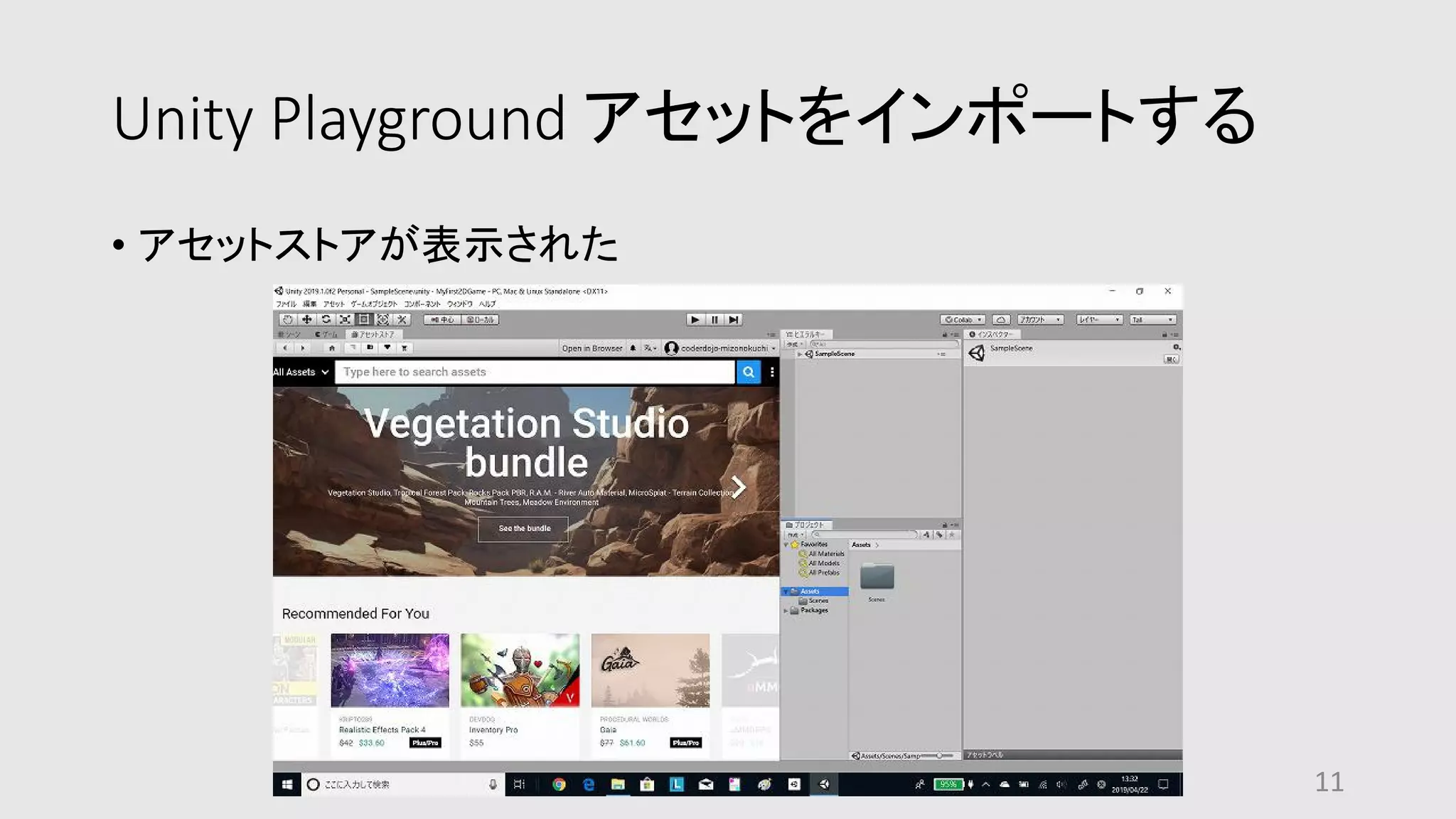Advance banner with right chevron arrow

click(739, 487)
